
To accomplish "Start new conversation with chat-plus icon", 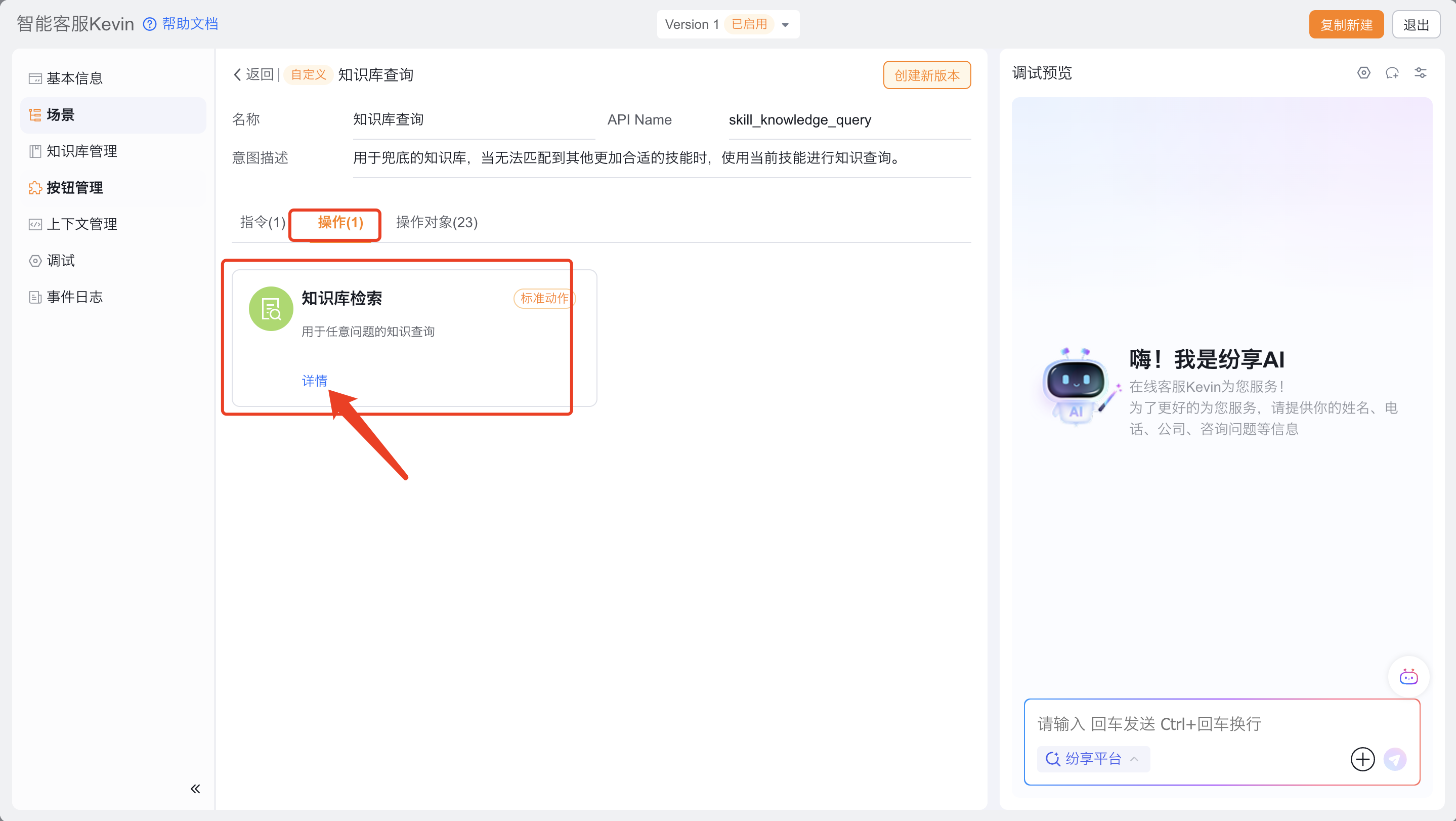I will 1392,73.
